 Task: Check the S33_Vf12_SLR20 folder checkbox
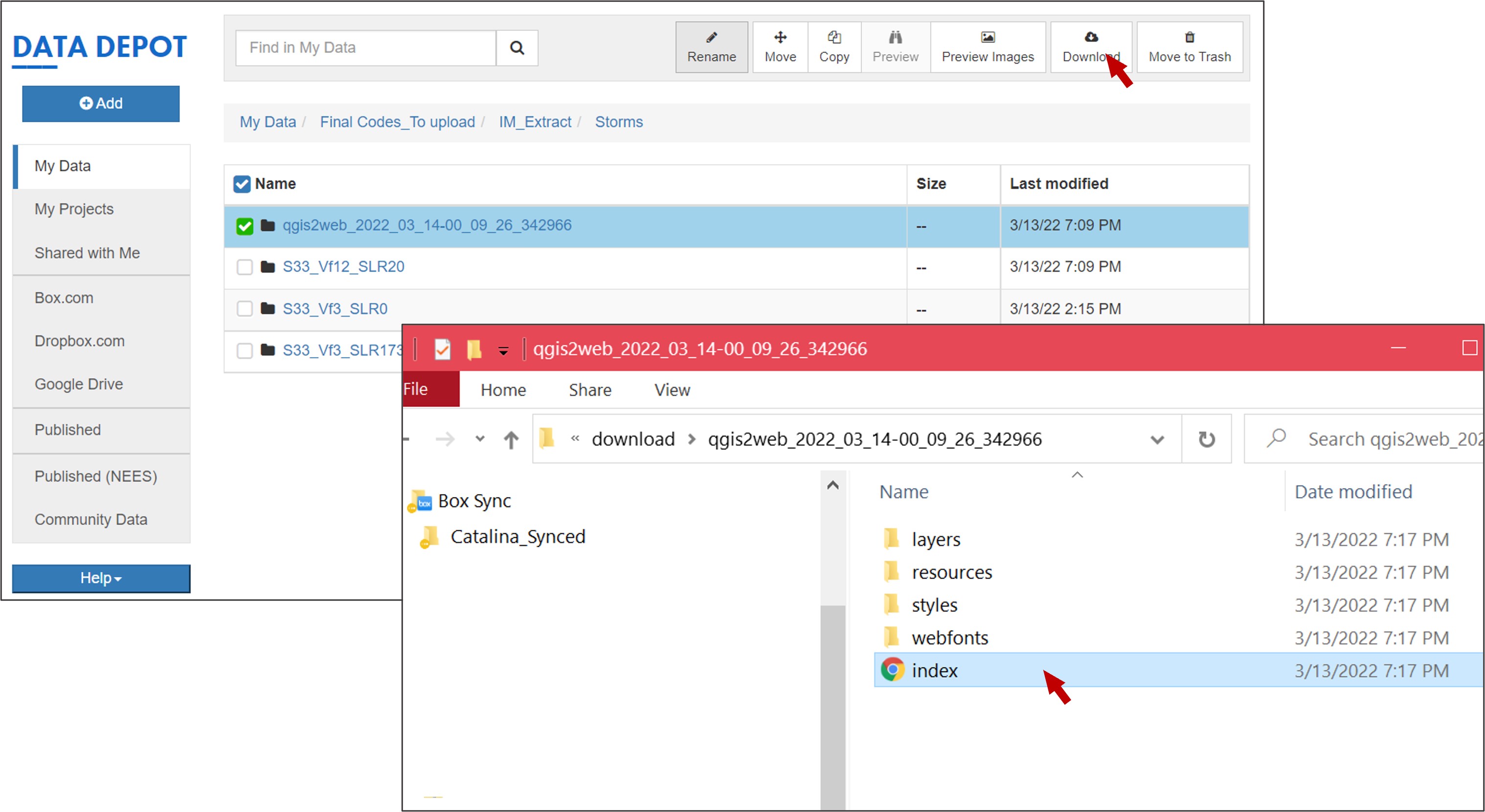(x=245, y=267)
